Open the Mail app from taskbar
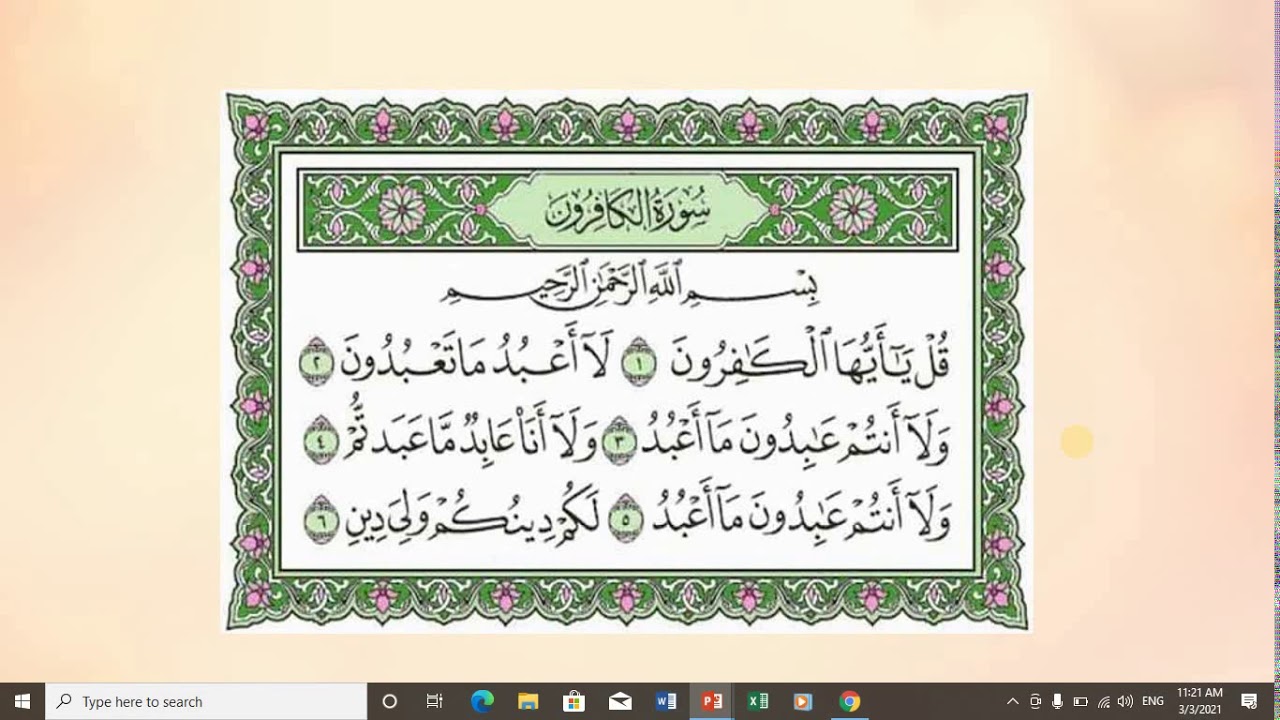This screenshot has height=720, width=1280. pos(620,701)
